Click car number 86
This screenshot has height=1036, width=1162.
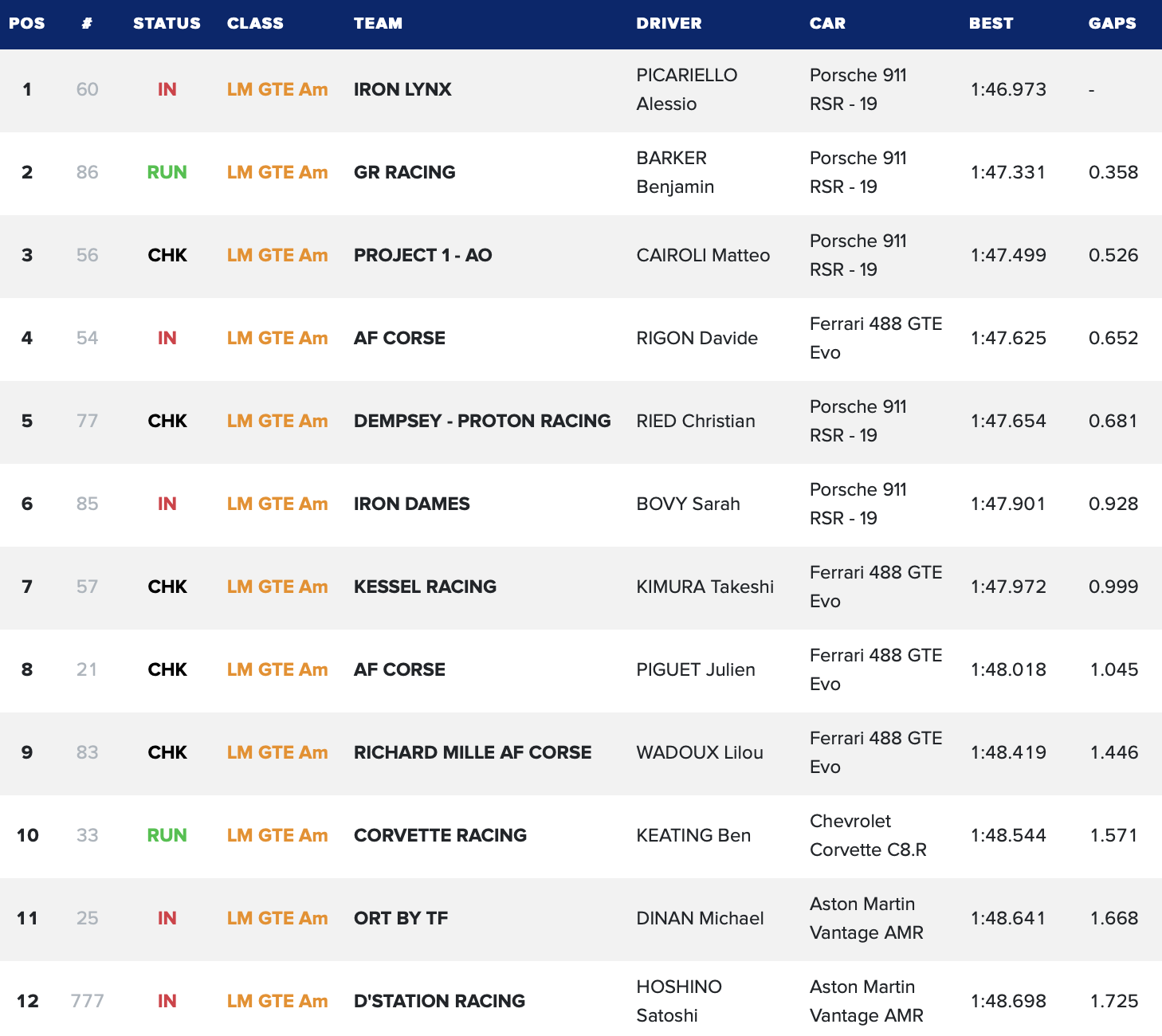pos(88,172)
